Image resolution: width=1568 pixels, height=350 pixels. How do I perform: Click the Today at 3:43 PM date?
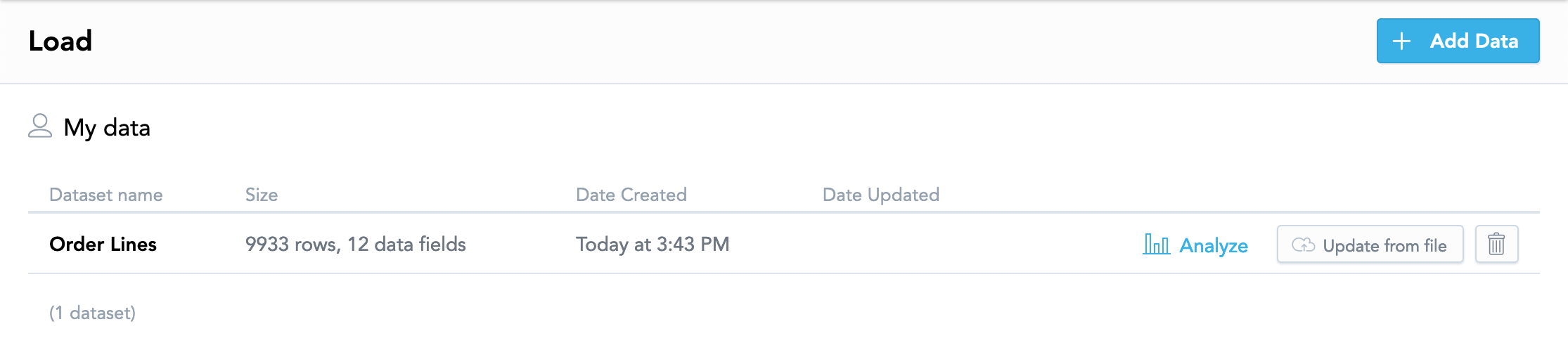(653, 244)
